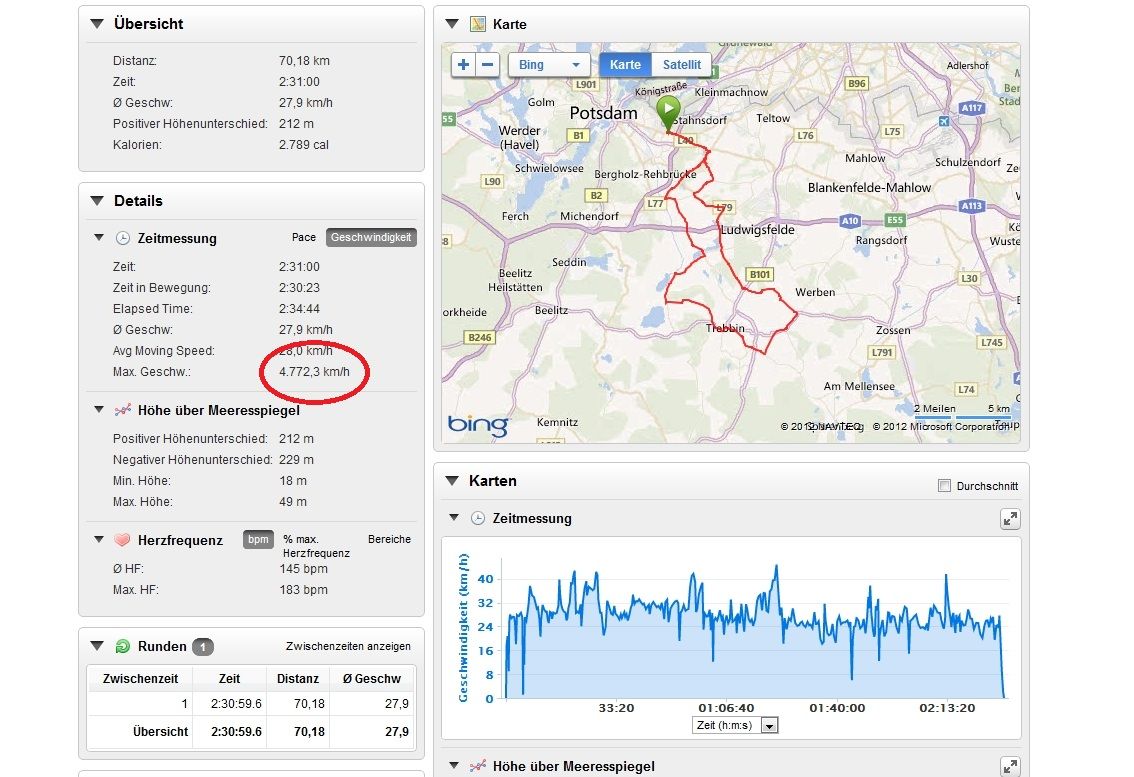Viewport: 1134px width, 777px height.
Task: Enable the Durchschnitt checkbox
Action: tap(945, 486)
